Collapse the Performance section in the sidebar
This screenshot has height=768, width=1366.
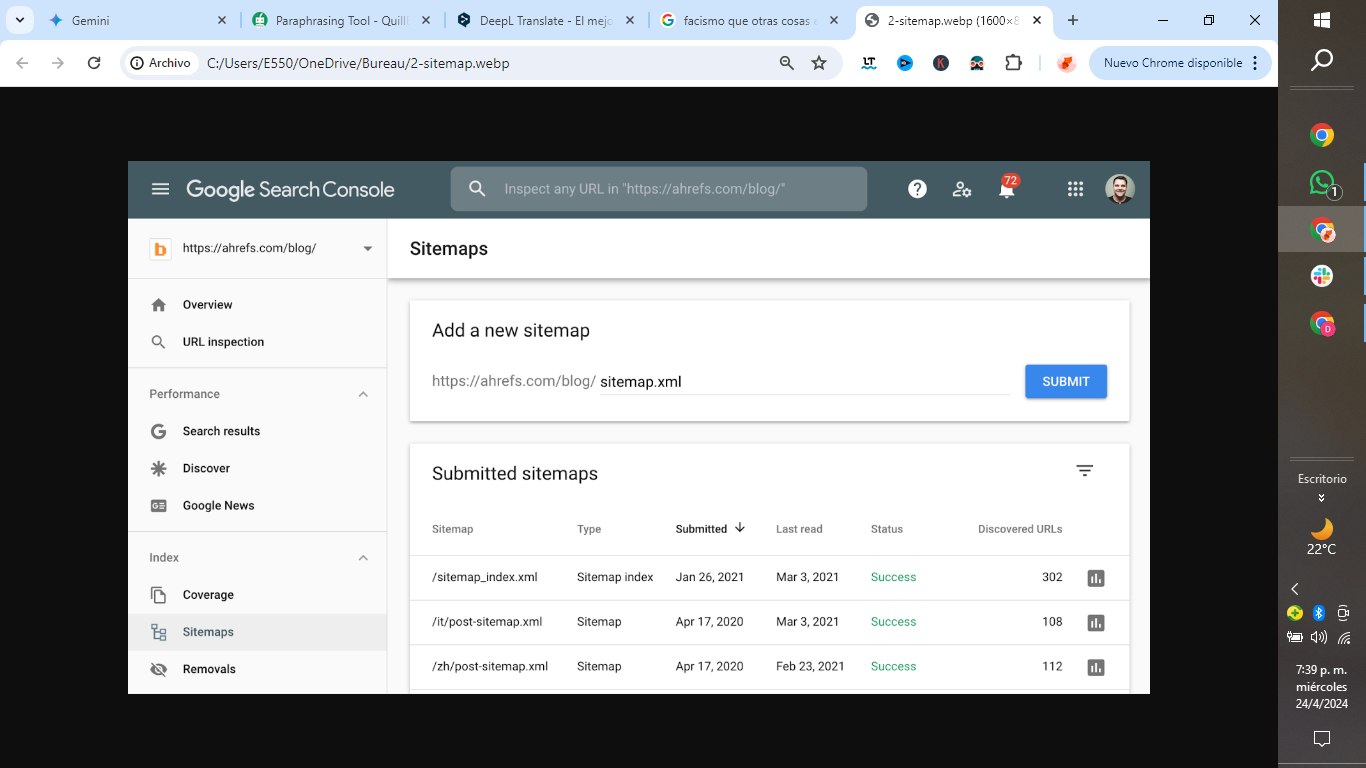pos(363,394)
